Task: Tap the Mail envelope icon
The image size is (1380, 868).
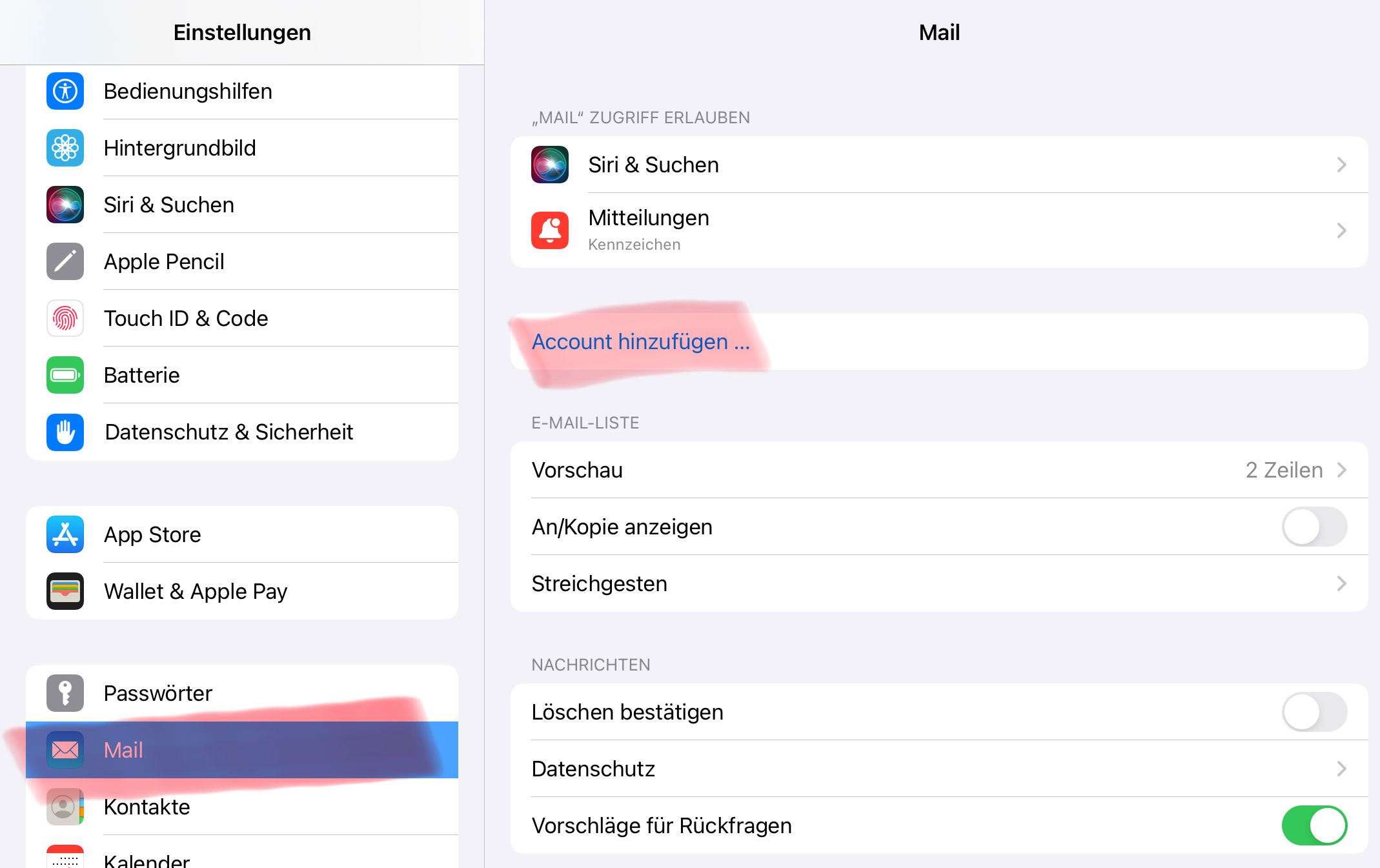Action: click(x=65, y=750)
